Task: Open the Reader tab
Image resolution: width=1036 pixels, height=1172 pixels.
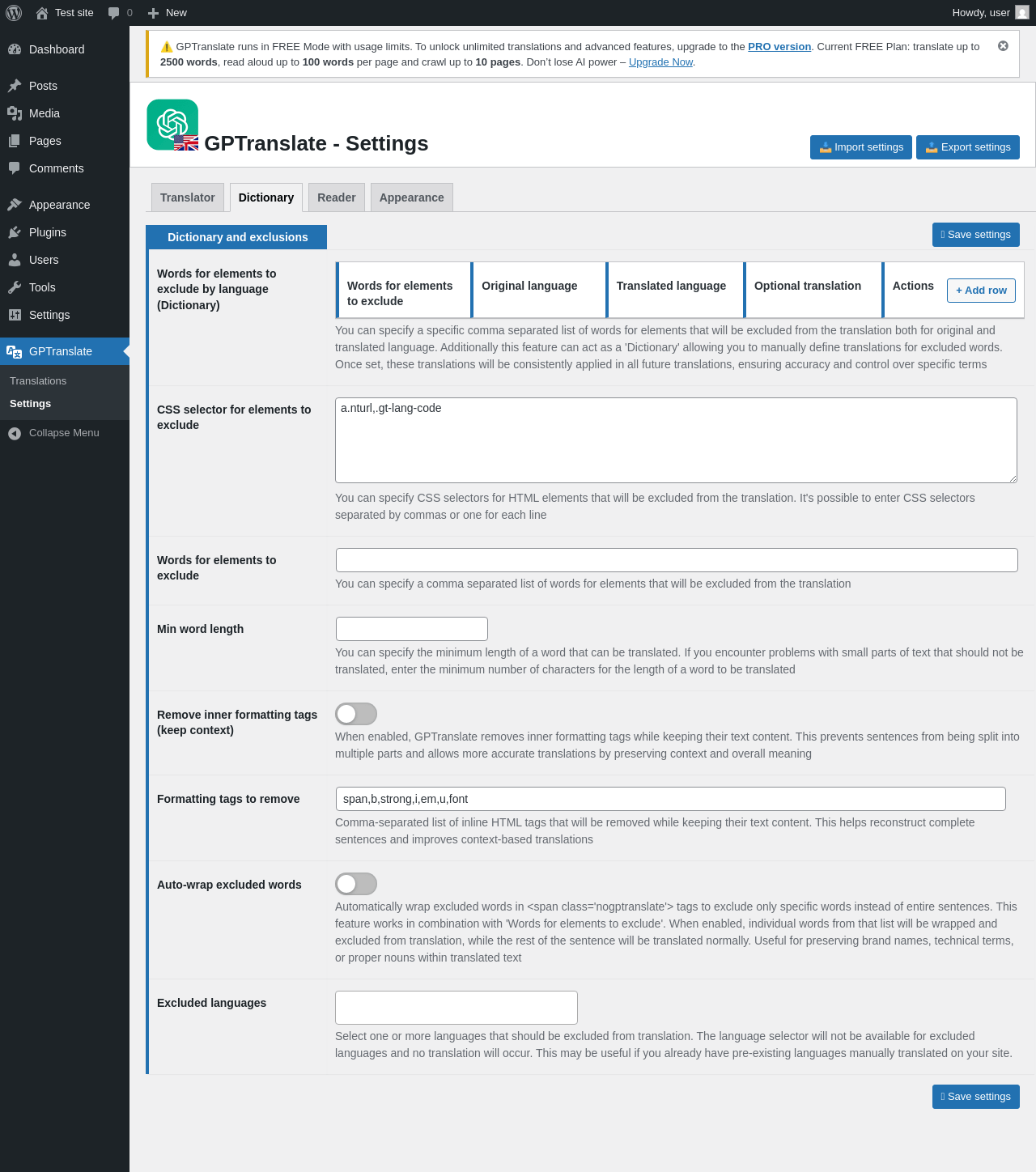Action: coord(337,197)
